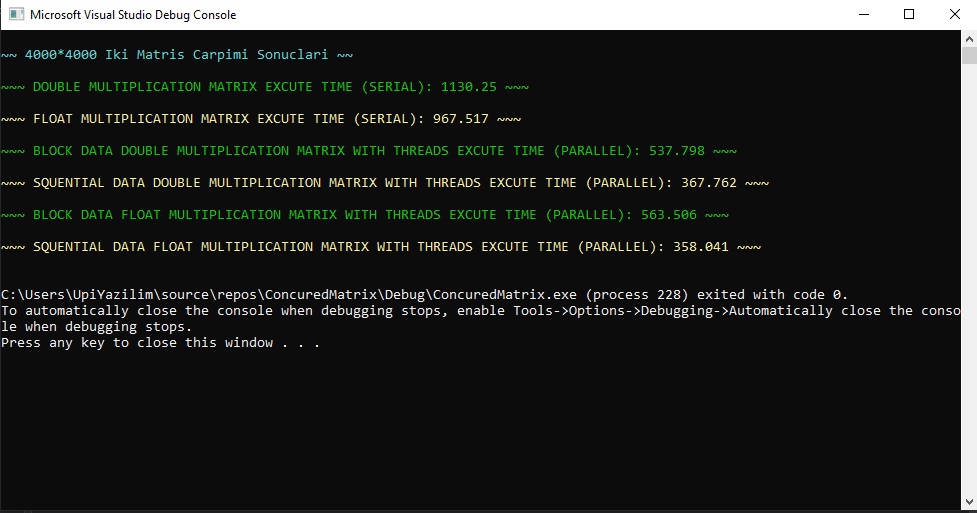
Task: Click the ConcuredMatrix.exe path line
Action: (424, 294)
